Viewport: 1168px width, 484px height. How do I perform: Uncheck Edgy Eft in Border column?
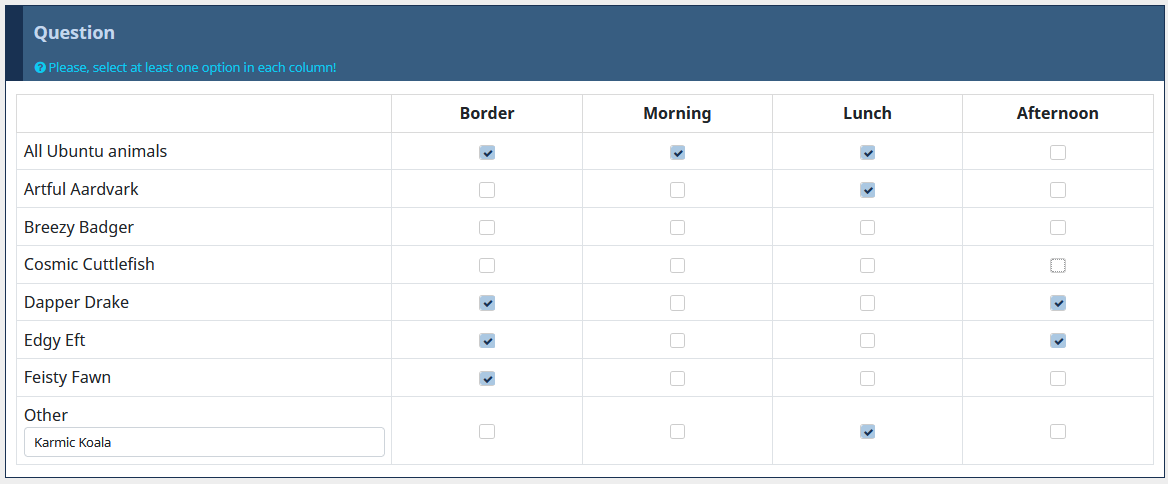(487, 341)
